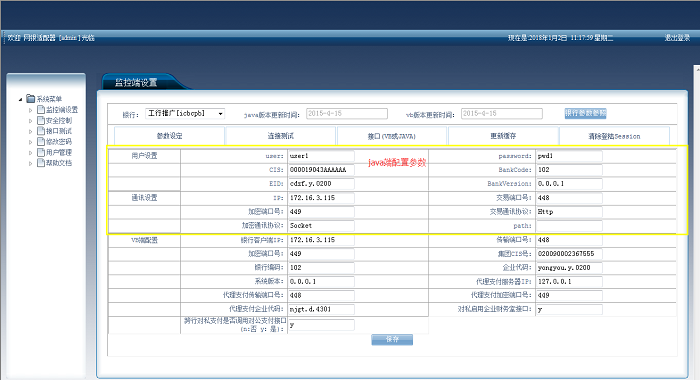Click the 集团CIS号 input field
This screenshot has height=380, width=700.
[569, 254]
